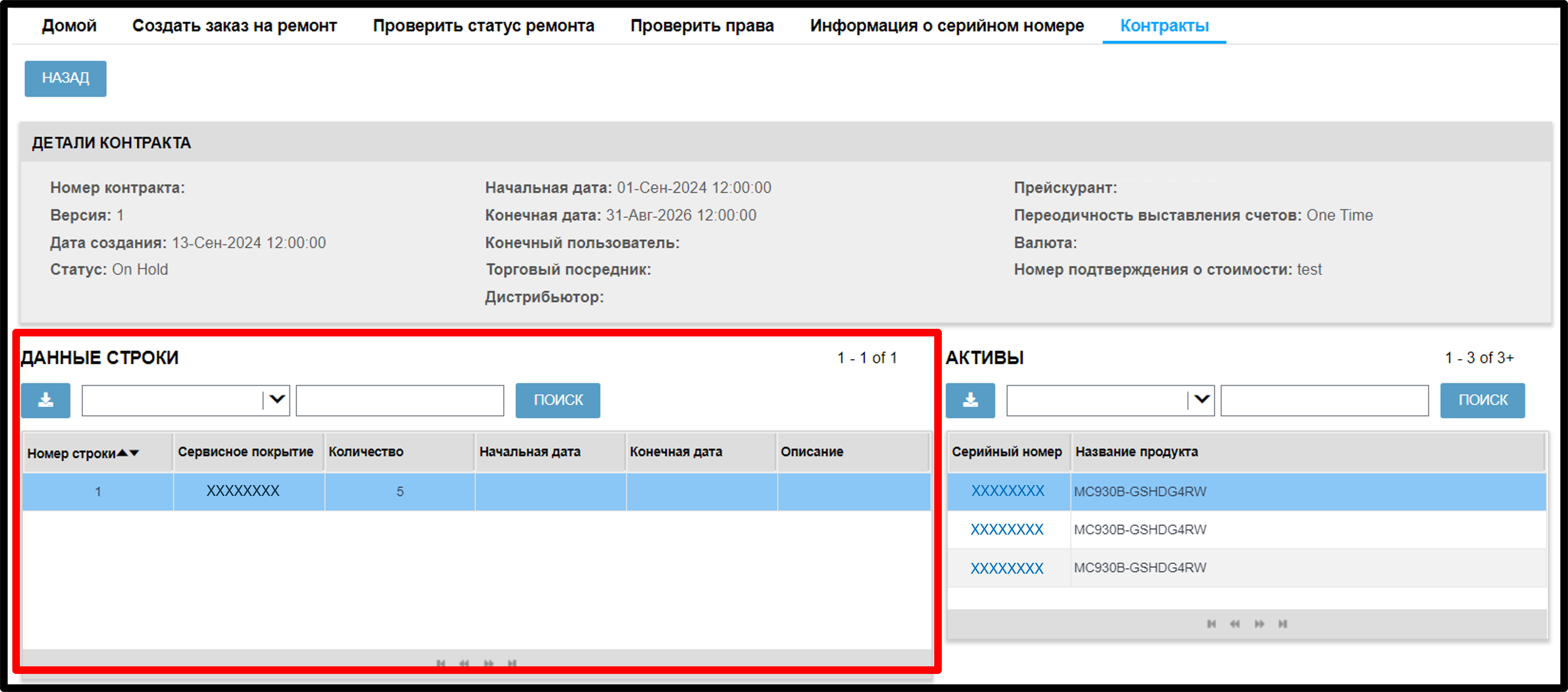Click the Line Data search text field

(400, 400)
